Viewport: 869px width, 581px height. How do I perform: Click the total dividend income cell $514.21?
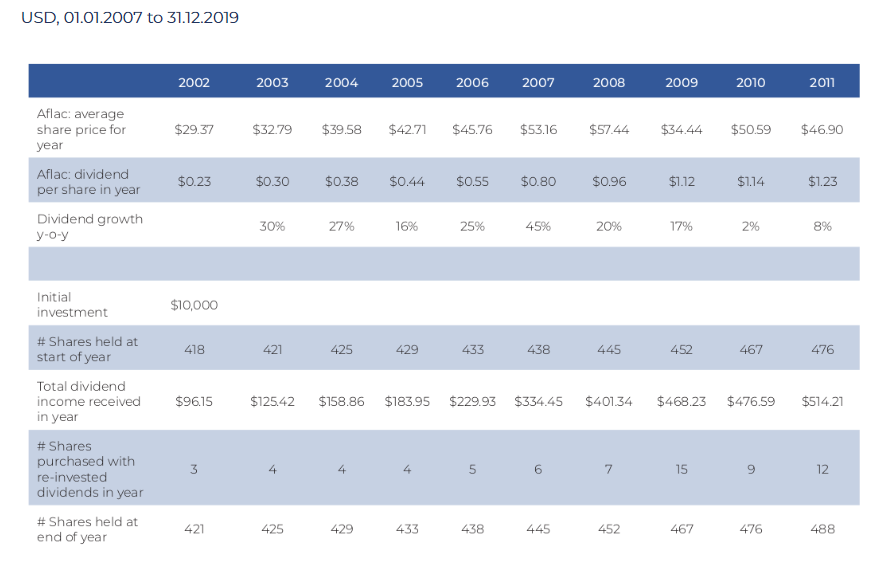[822, 401]
